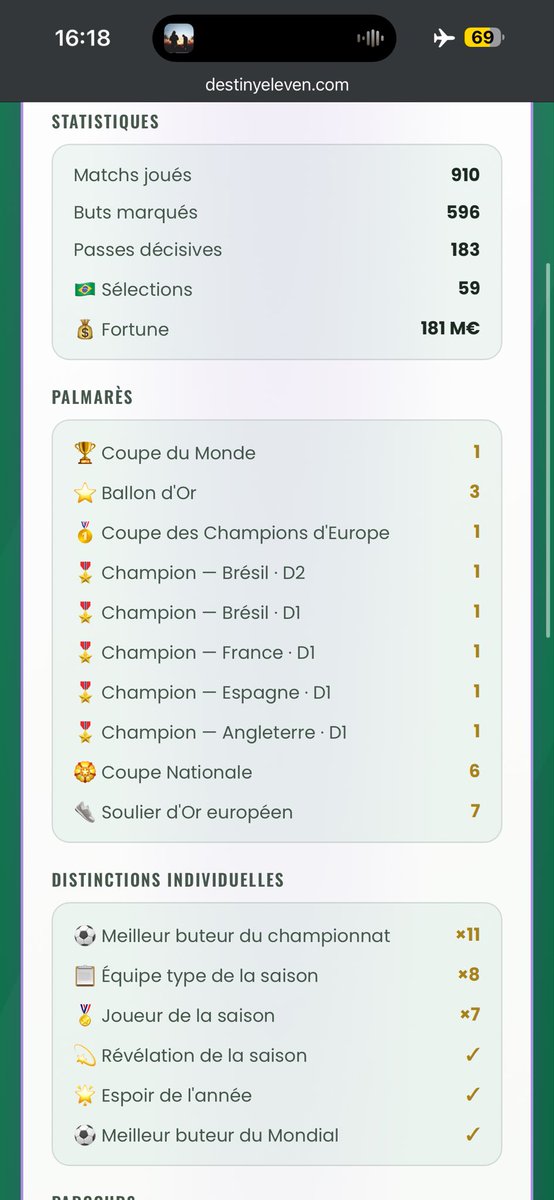Tap the soccer ball beside Meilleur buteur du championnat
The image size is (554, 1200).
[84, 936]
